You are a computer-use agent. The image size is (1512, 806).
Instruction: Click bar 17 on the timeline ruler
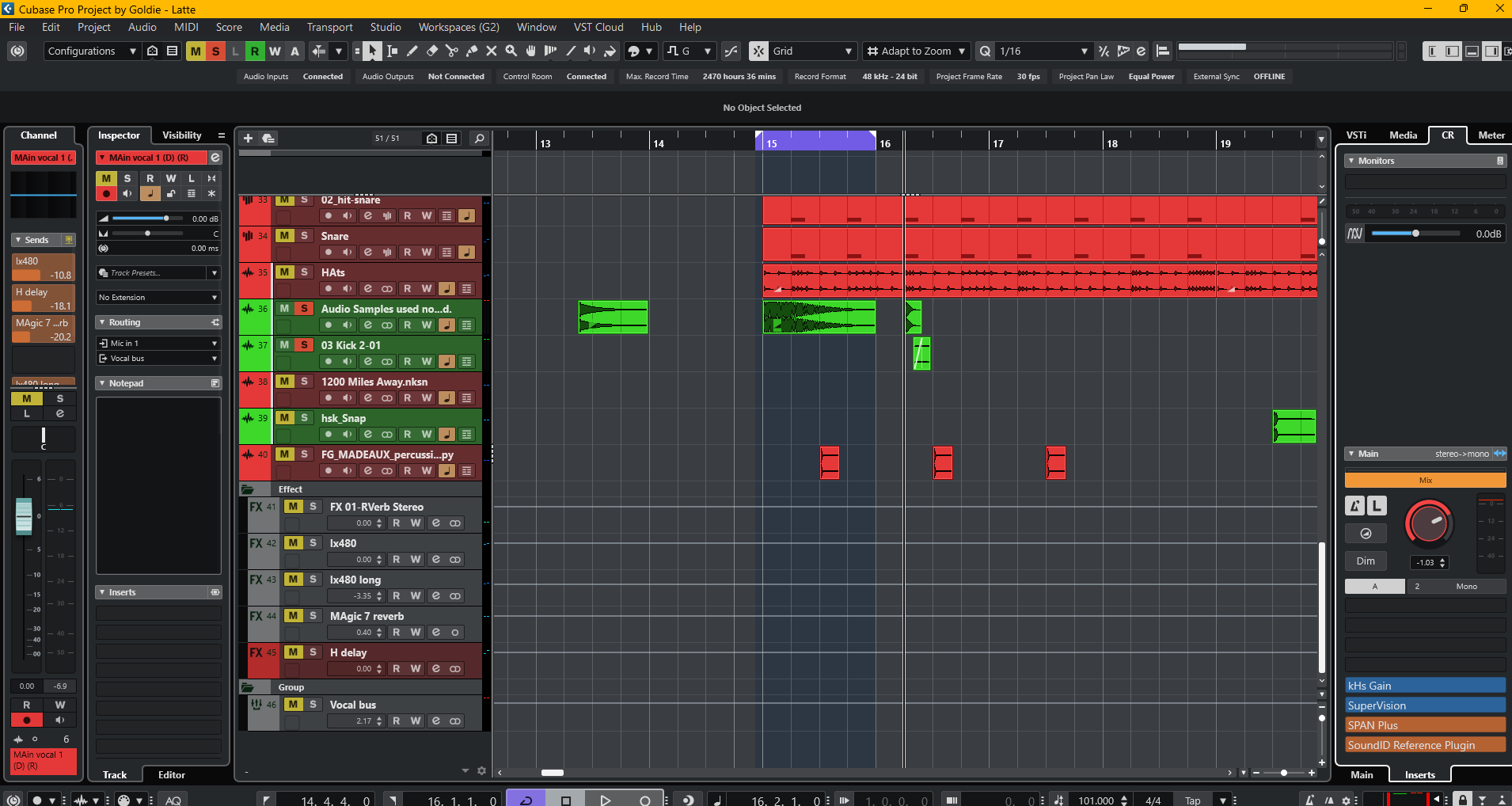pos(998,143)
